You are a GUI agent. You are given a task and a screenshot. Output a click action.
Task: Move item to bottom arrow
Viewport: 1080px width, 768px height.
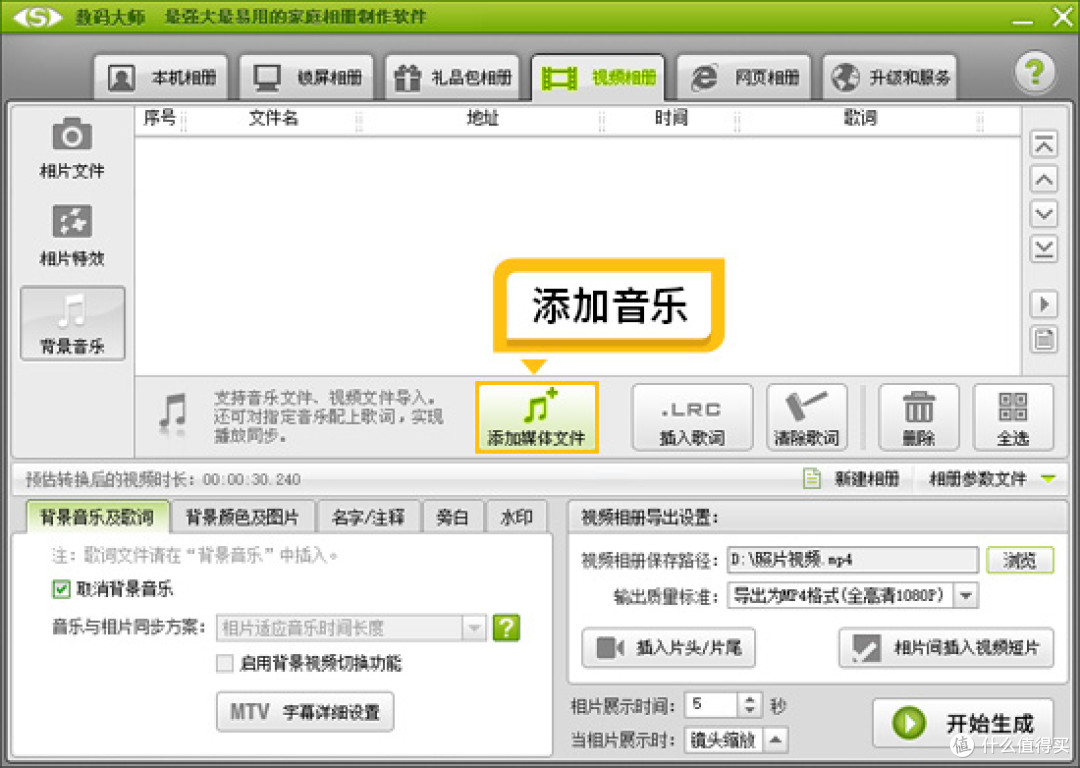[1043, 249]
